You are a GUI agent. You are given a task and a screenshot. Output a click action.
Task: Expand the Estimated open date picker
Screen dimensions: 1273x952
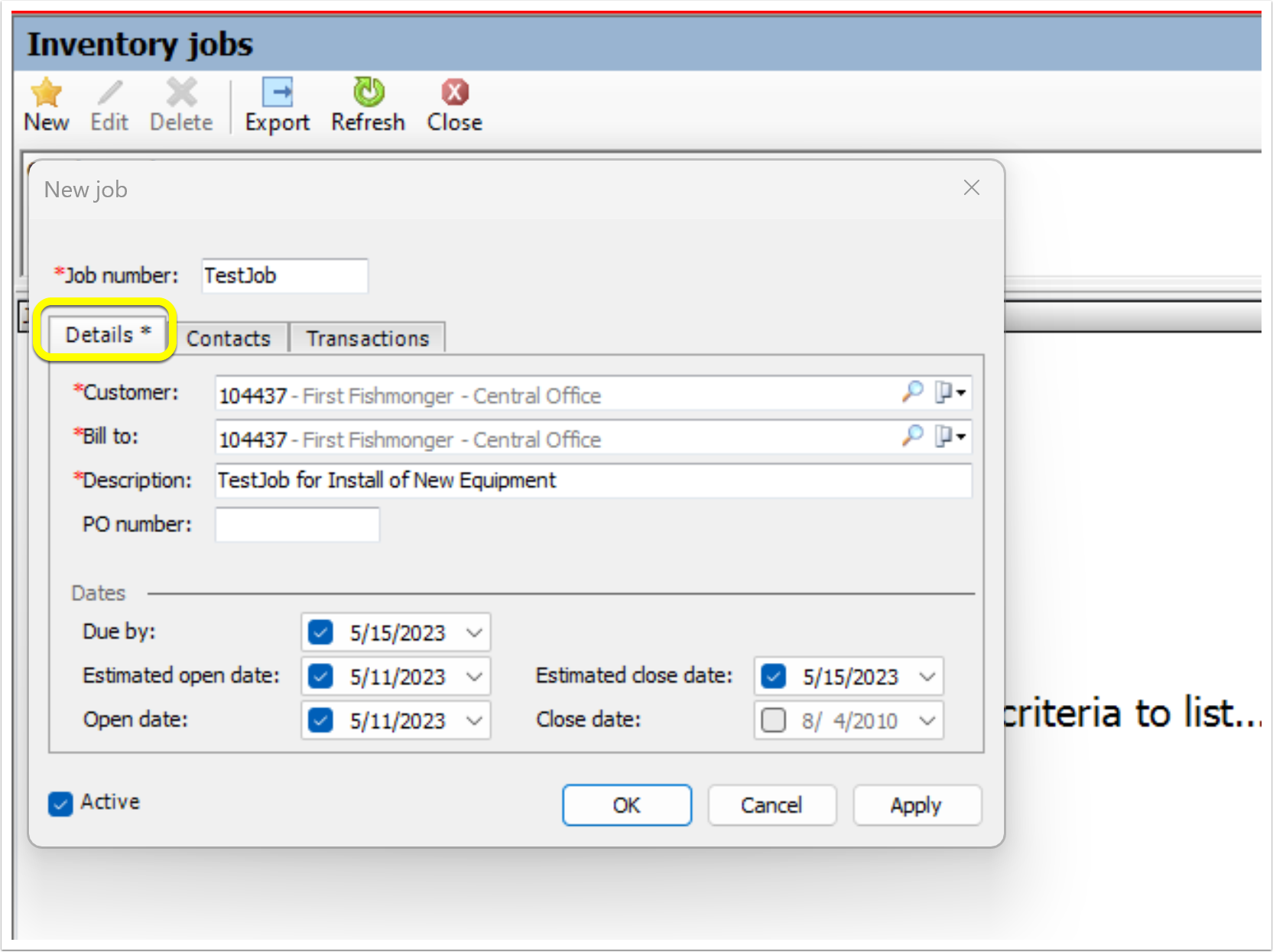tap(474, 677)
